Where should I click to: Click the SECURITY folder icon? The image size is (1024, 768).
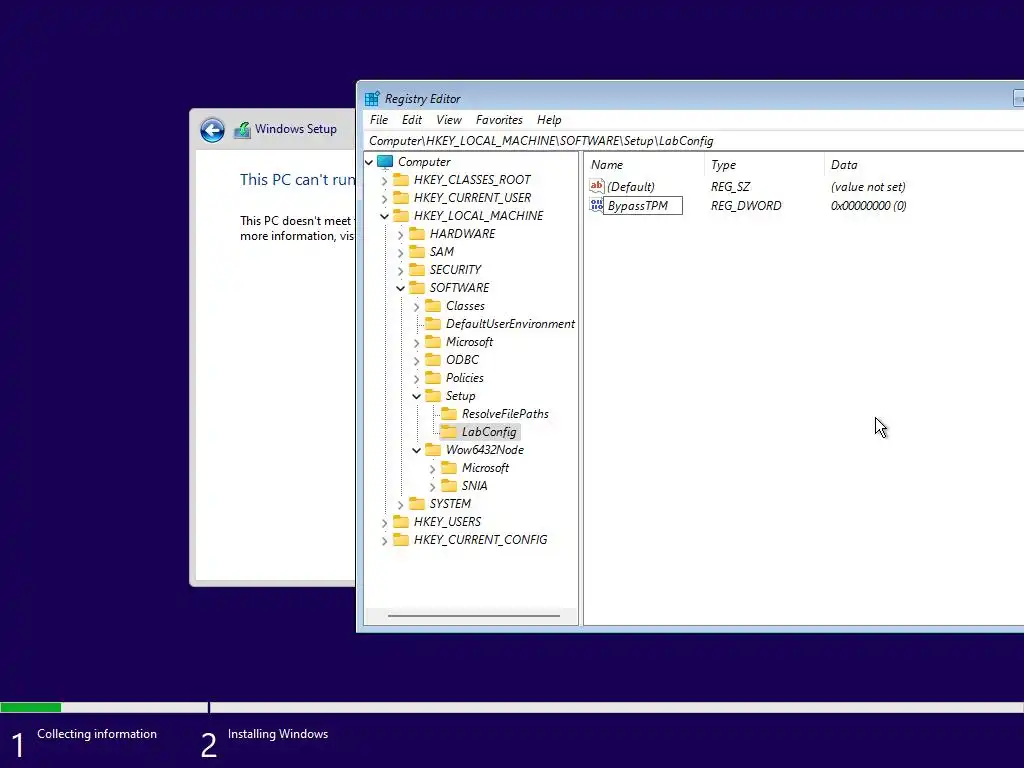(417, 270)
